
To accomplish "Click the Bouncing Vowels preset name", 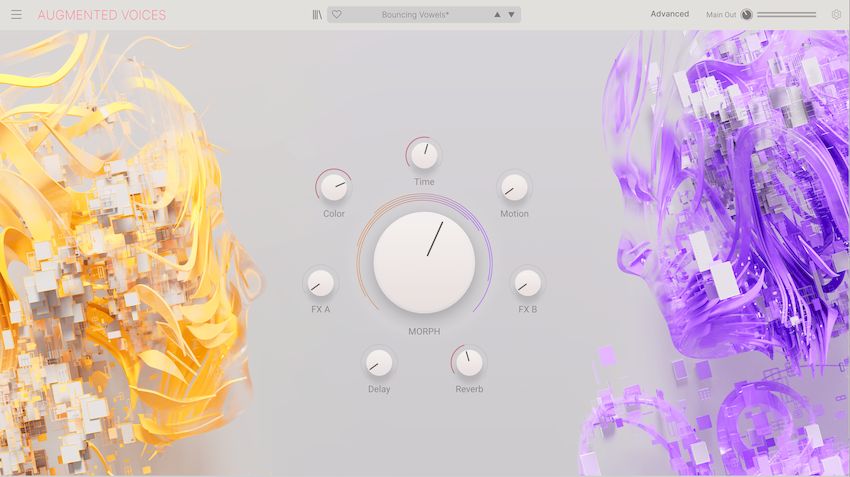I will tap(415, 15).
